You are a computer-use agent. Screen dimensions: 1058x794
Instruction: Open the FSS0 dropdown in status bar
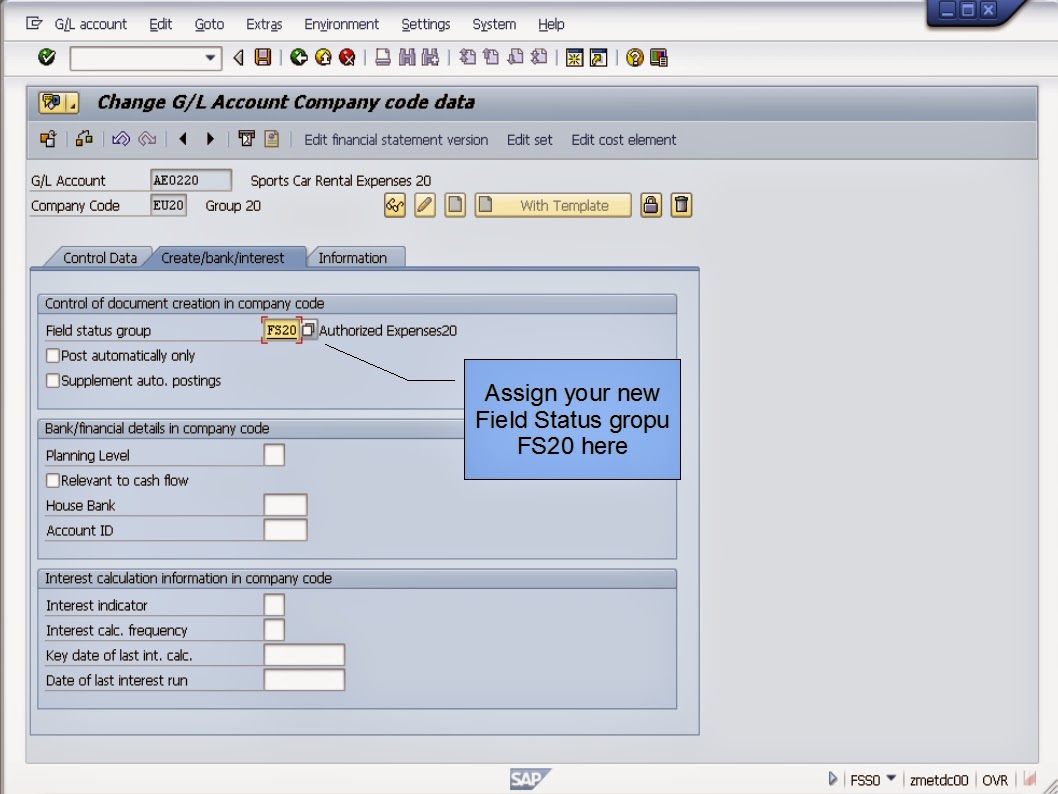pos(892,779)
